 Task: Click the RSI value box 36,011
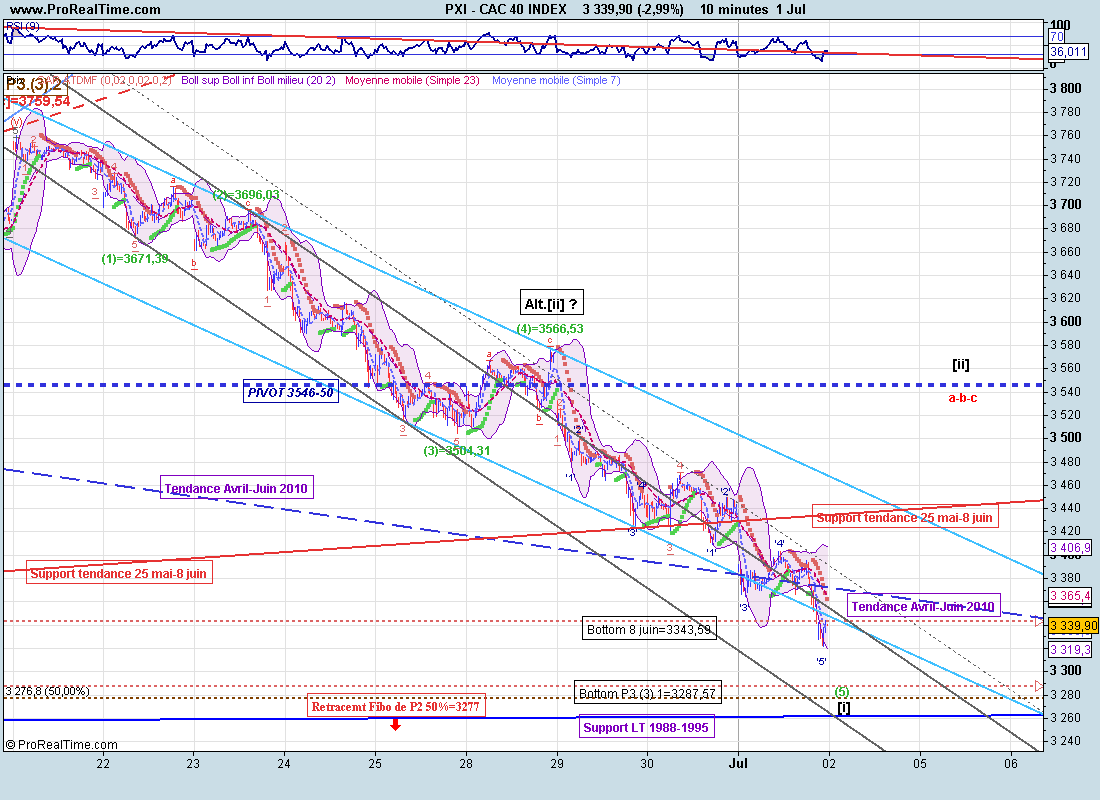click(1068, 52)
